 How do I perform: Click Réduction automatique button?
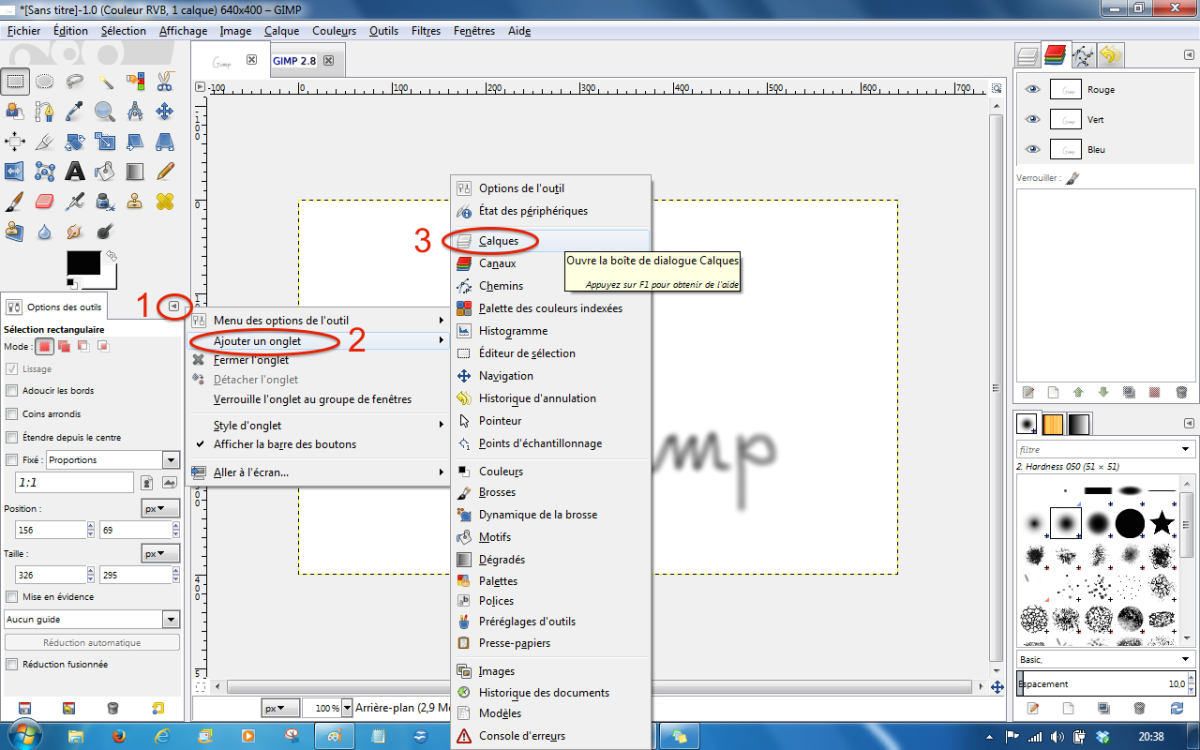91,642
